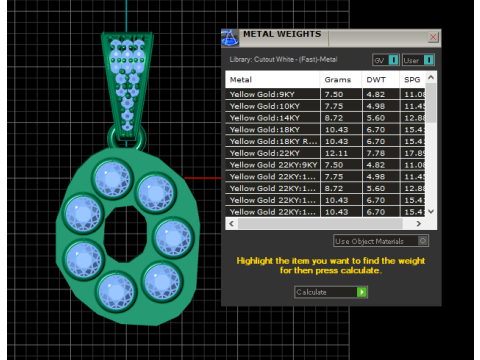Click the pendant's center cutout hole
Screen dimensions: 480x360
125,234
